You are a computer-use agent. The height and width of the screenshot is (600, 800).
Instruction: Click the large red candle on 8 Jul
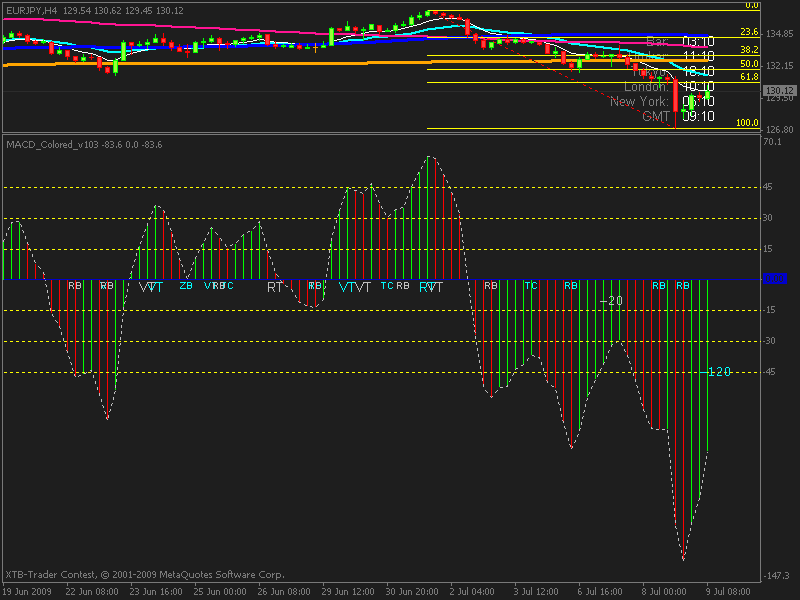[x=676, y=95]
